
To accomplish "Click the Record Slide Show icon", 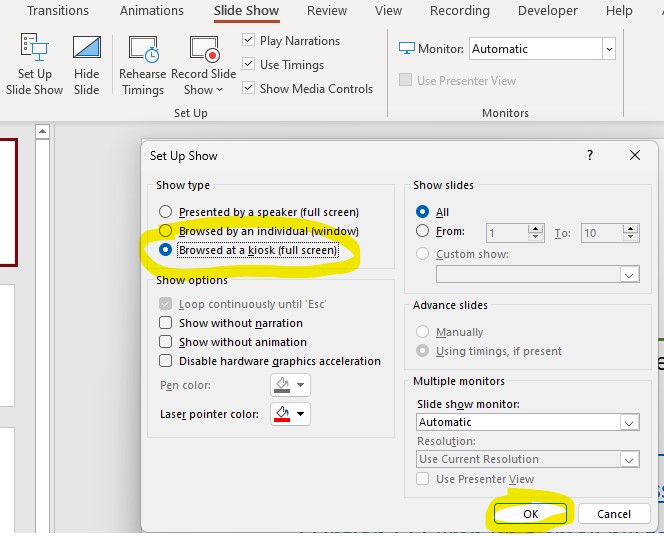I will pyautogui.click(x=203, y=50).
